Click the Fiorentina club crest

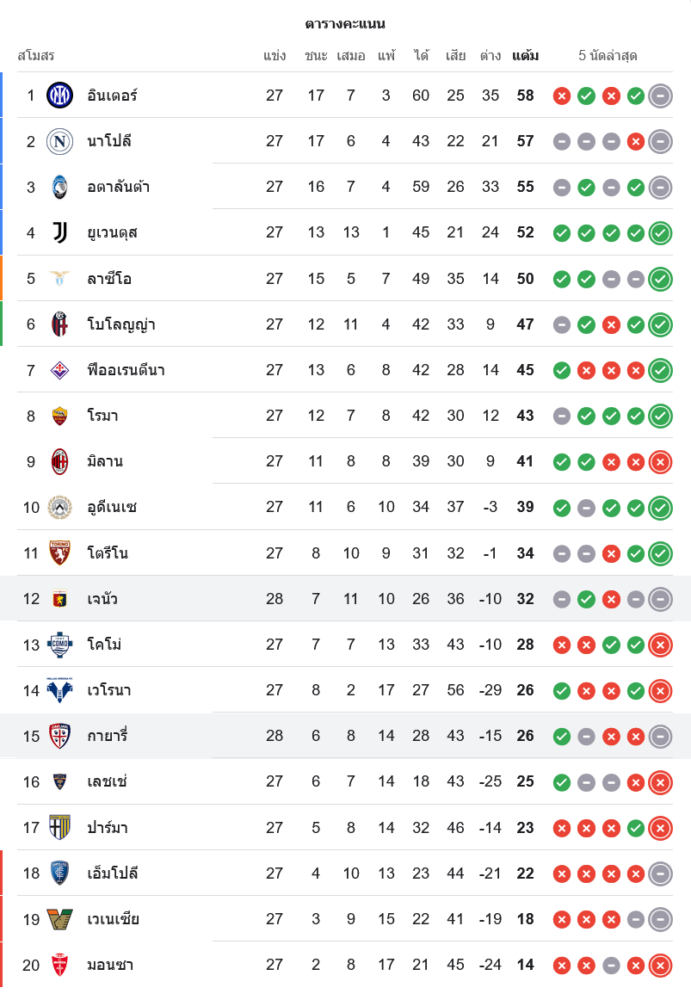point(60,370)
